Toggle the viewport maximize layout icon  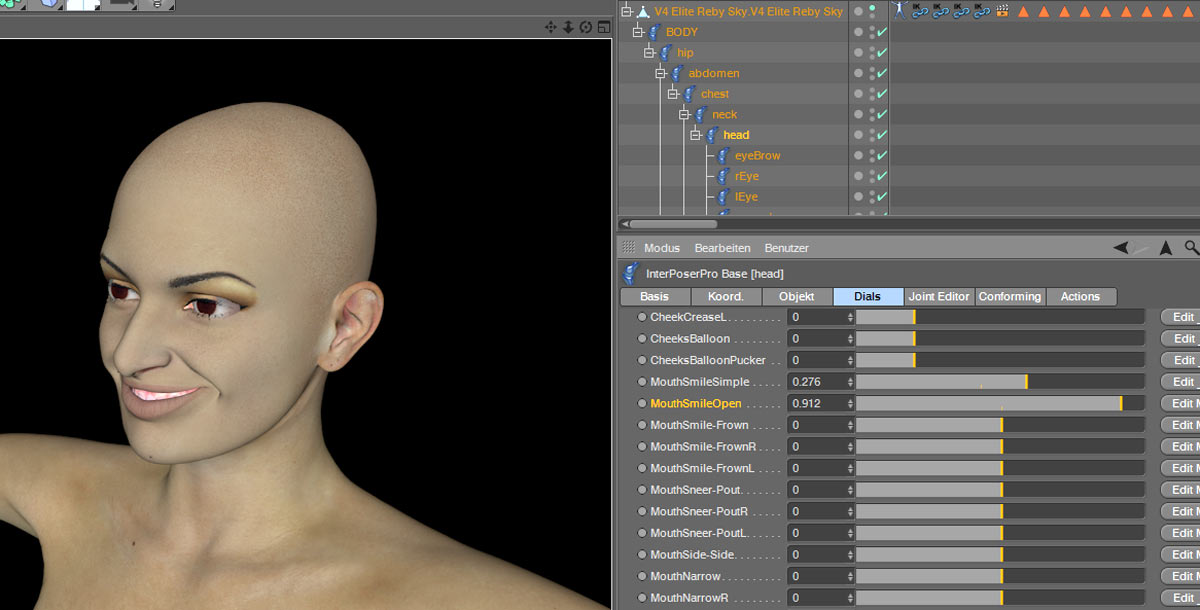(x=603, y=27)
